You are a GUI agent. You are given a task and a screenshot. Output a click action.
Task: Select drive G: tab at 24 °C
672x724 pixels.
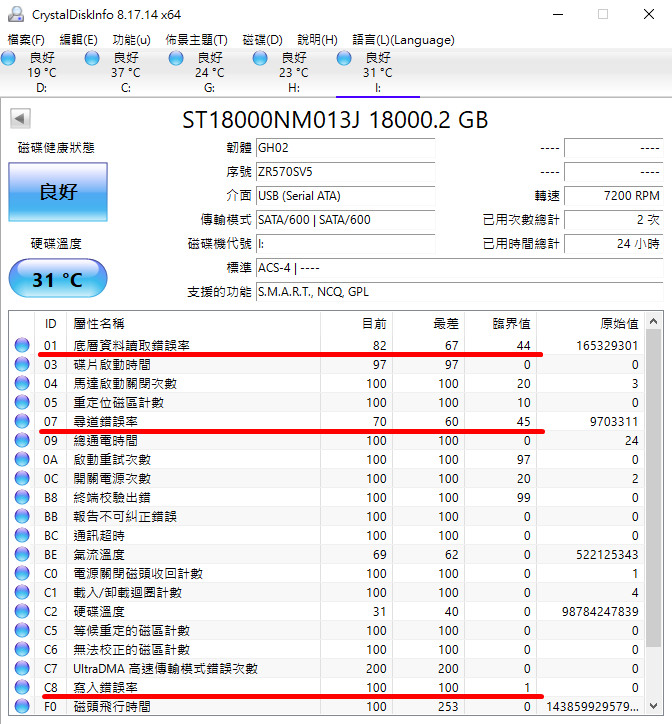pos(210,72)
